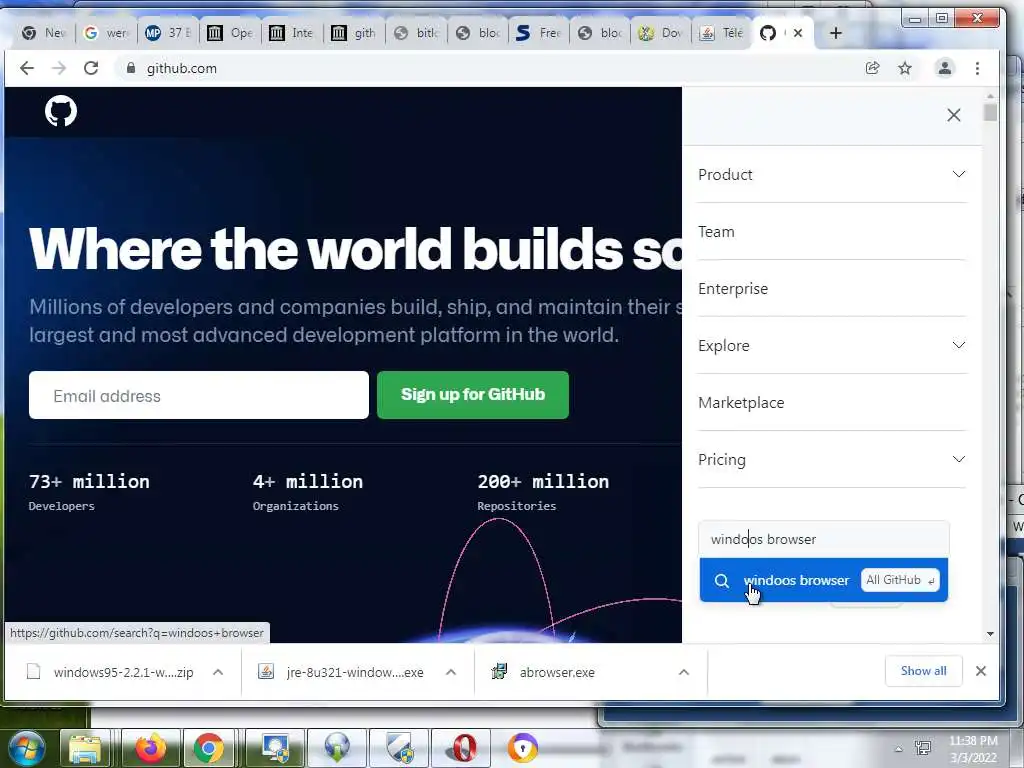Click the taskbar clock showing 11:38 PM
Screen dimensions: 1024x768
pyautogui.click(x=973, y=749)
